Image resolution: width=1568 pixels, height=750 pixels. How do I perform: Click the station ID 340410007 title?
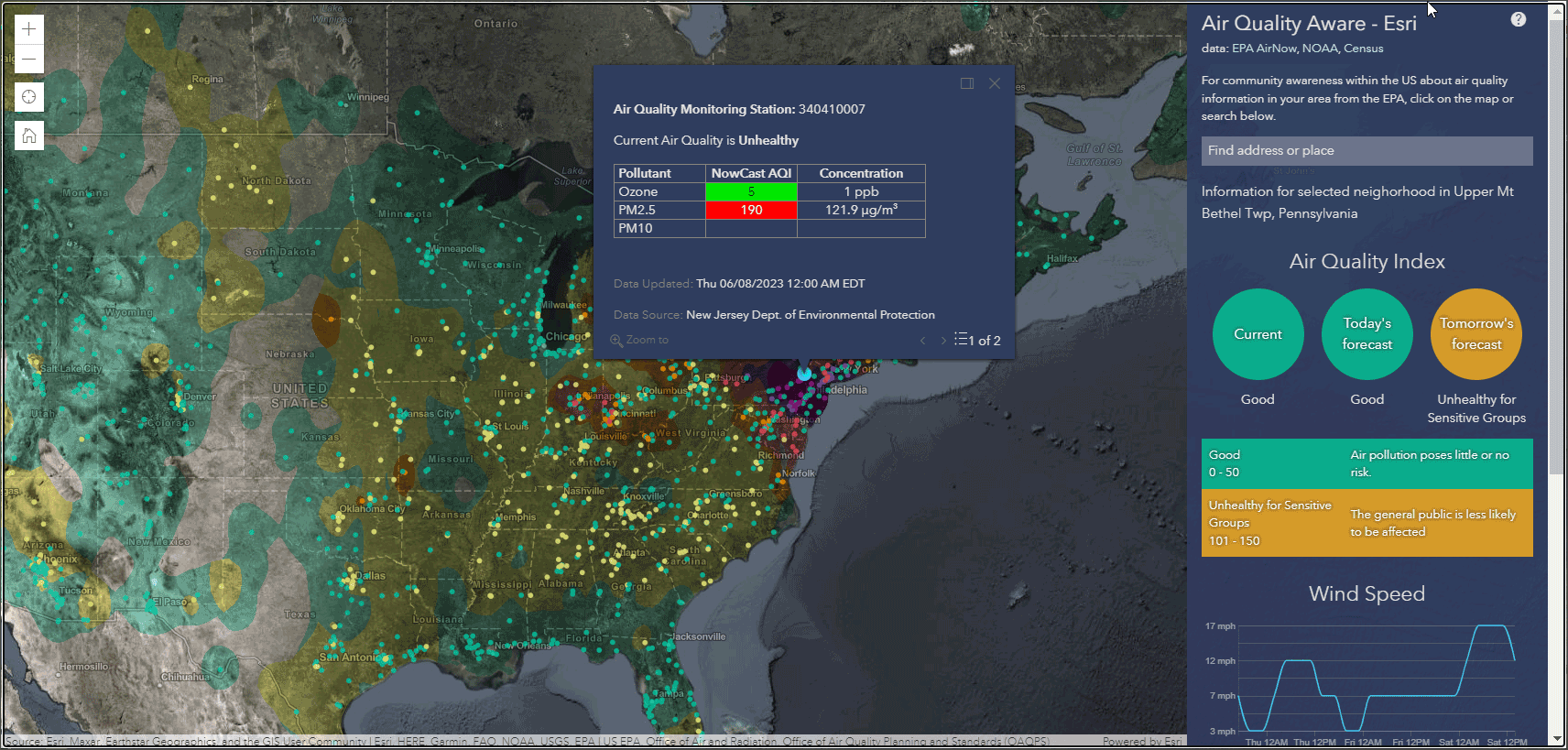(832, 109)
